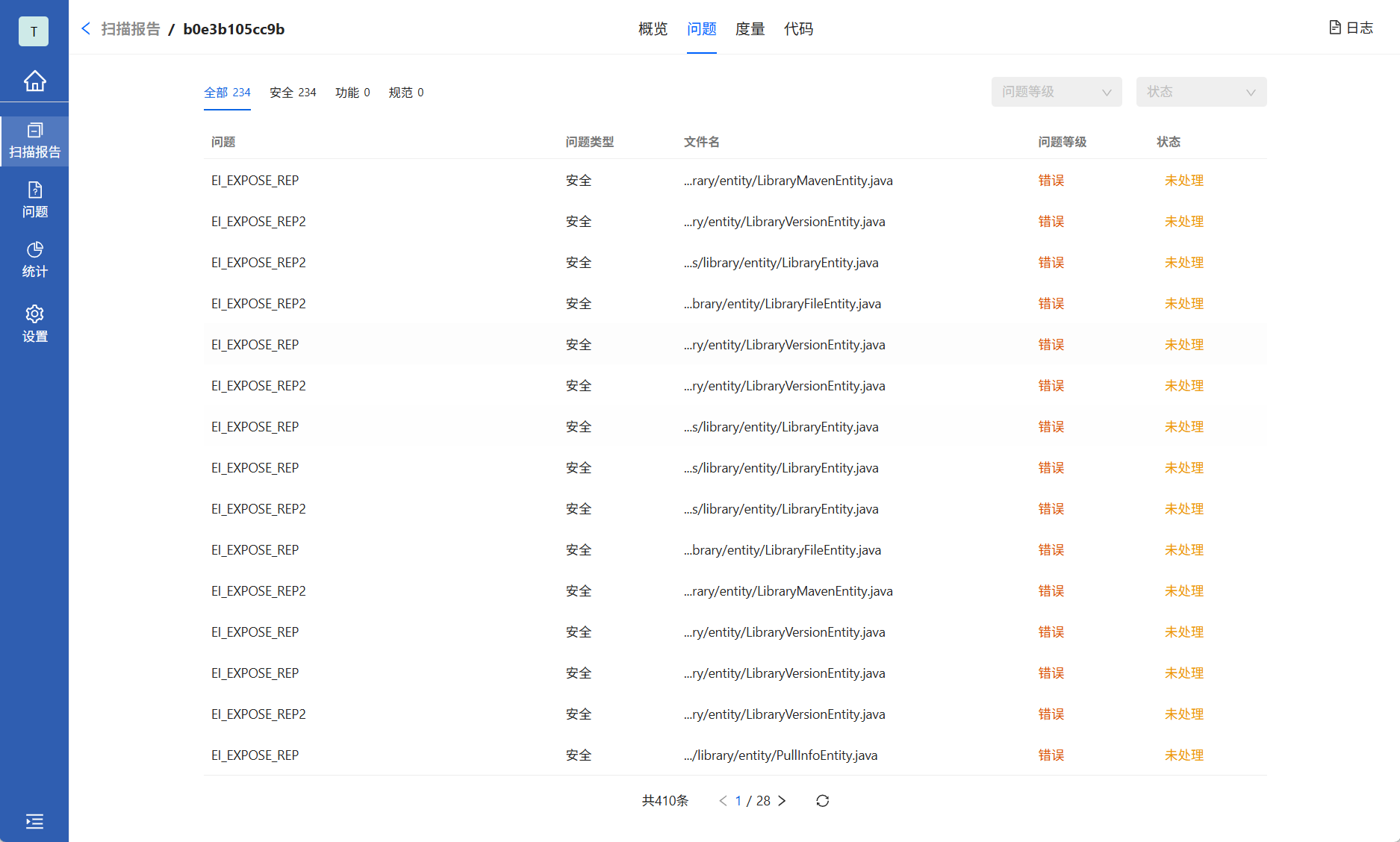Open the 日志 log button
The height and width of the screenshot is (842, 1400).
(1351, 28)
